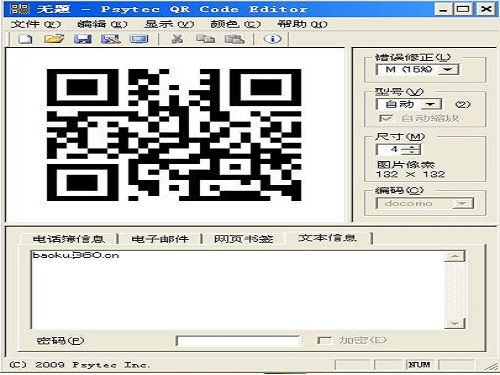Click the baoku.360.cn text area
This screenshot has height=375, width=500.
238,289
